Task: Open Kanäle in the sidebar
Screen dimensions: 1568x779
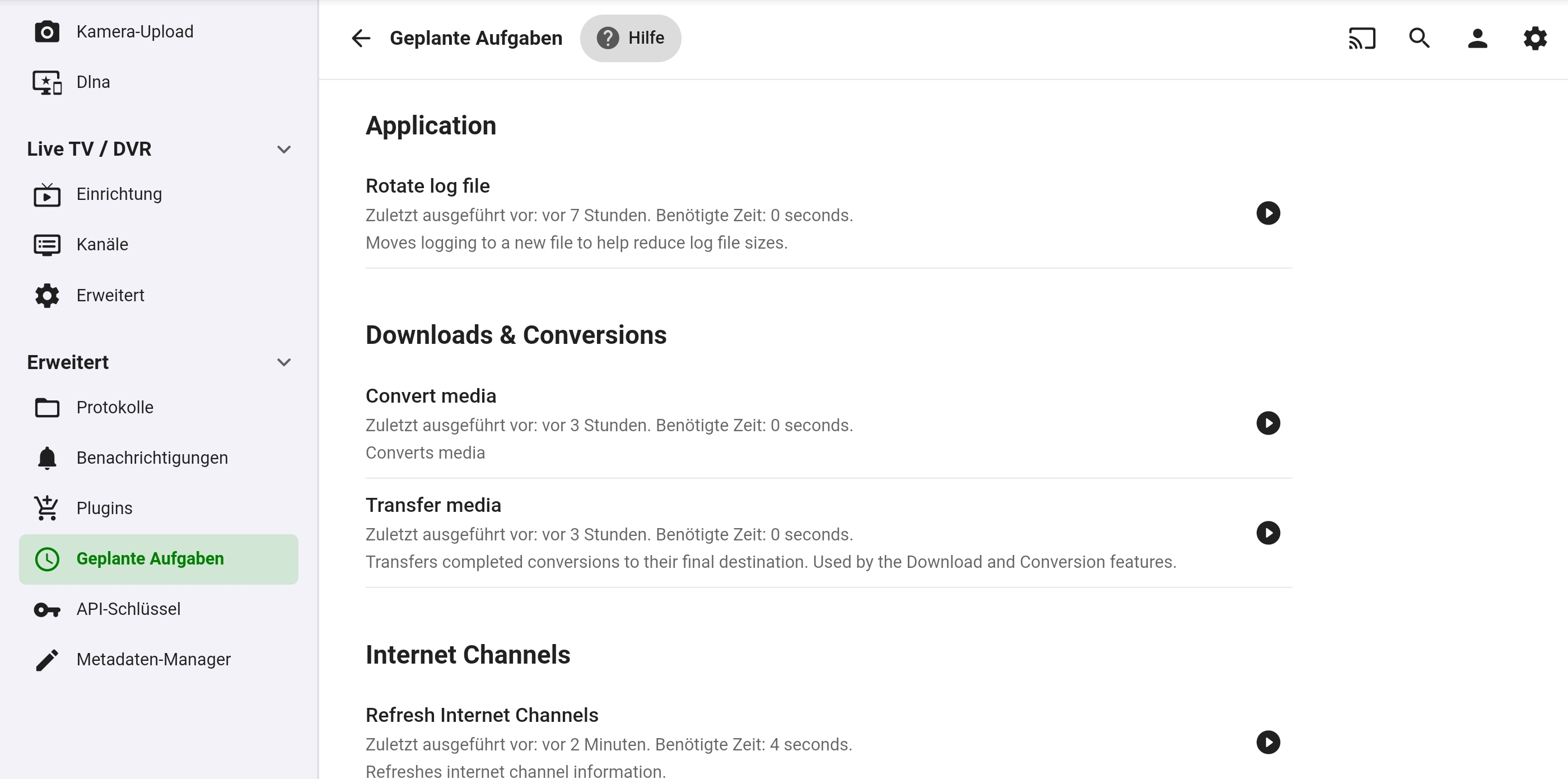Action: (x=158, y=245)
